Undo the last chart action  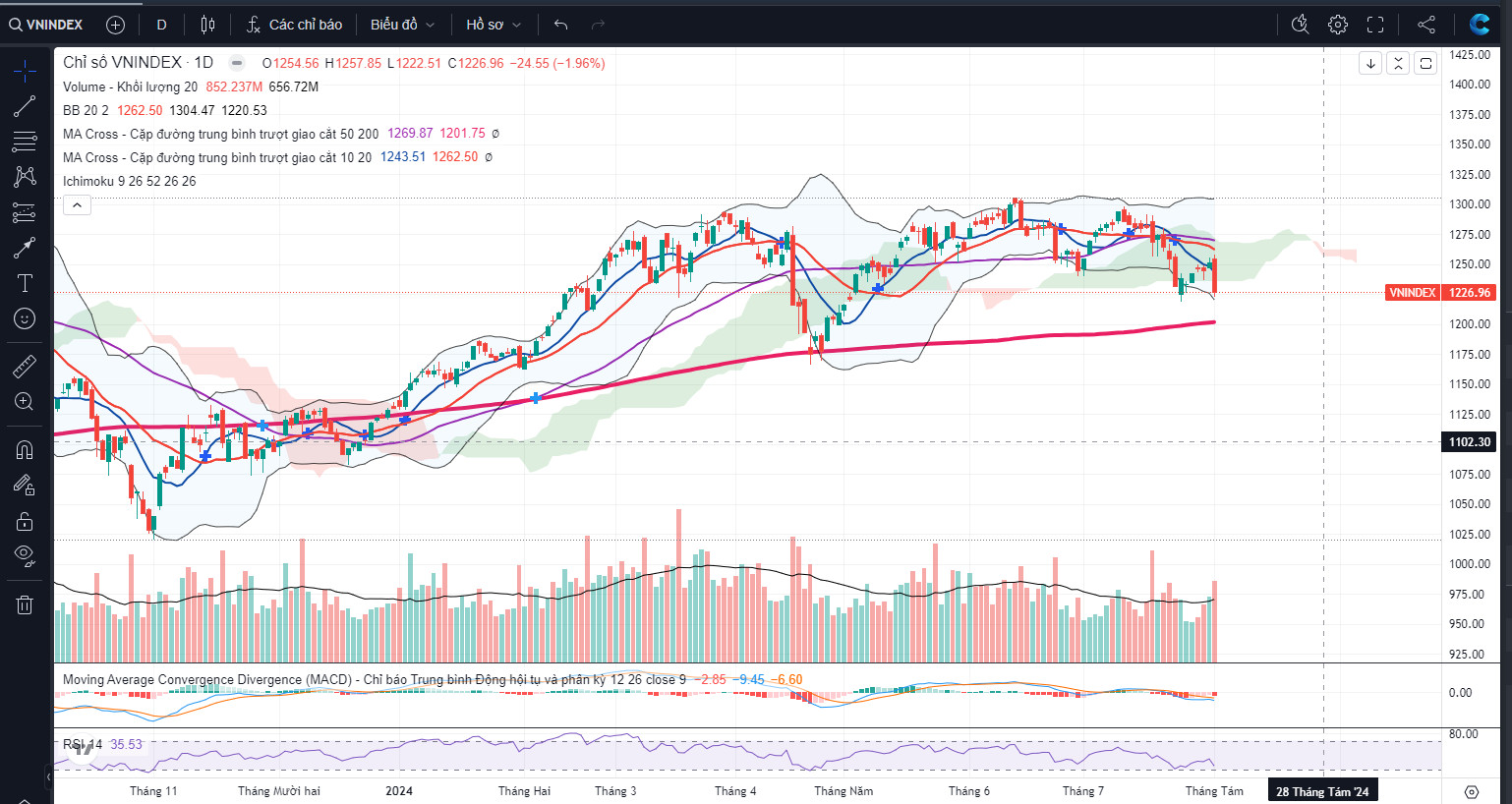[560, 25]
